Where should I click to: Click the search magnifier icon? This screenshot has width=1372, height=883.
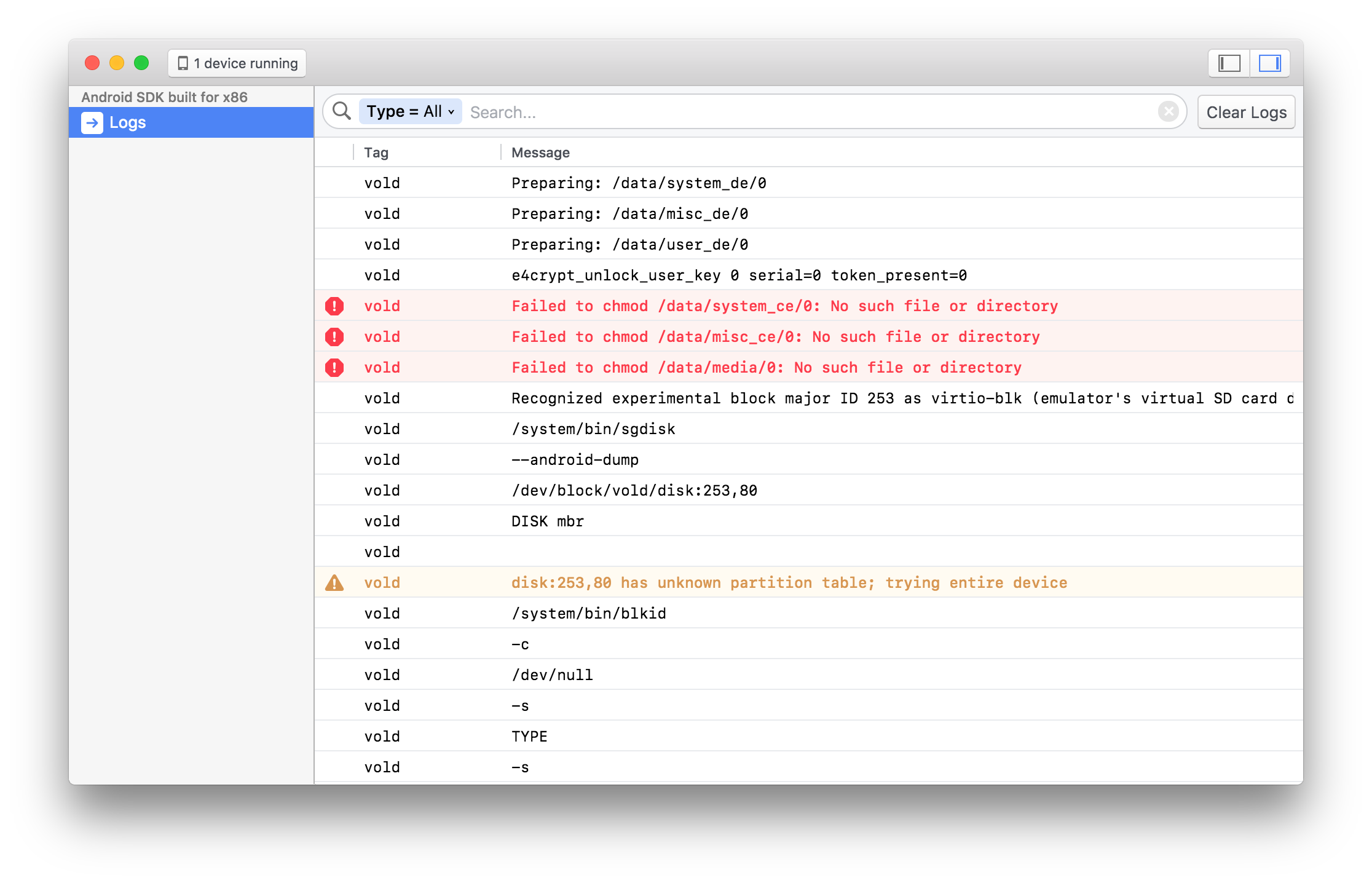(342, 111)
